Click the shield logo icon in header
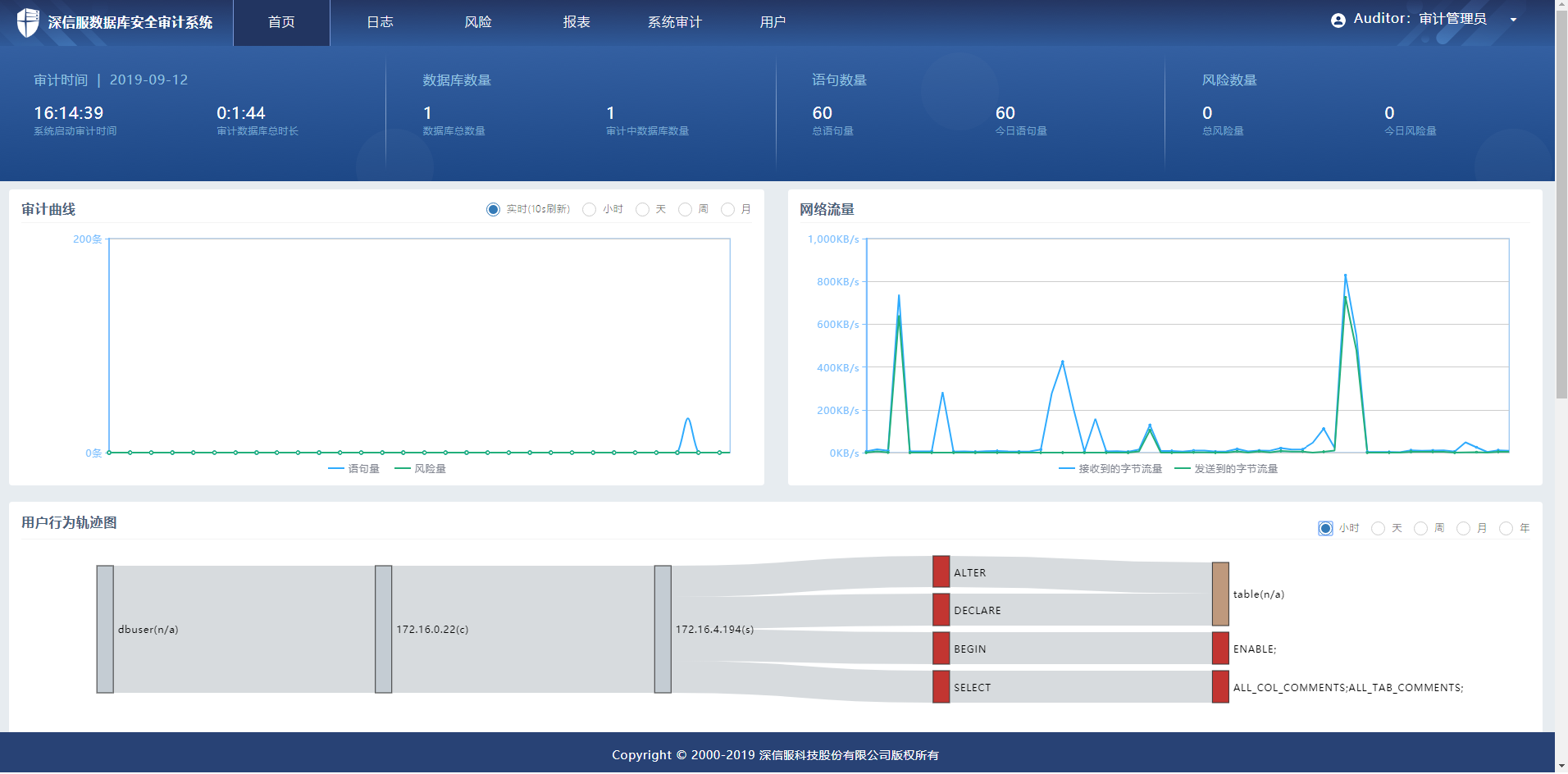This screenshot has width=1568, height=774. coord(28,22)
